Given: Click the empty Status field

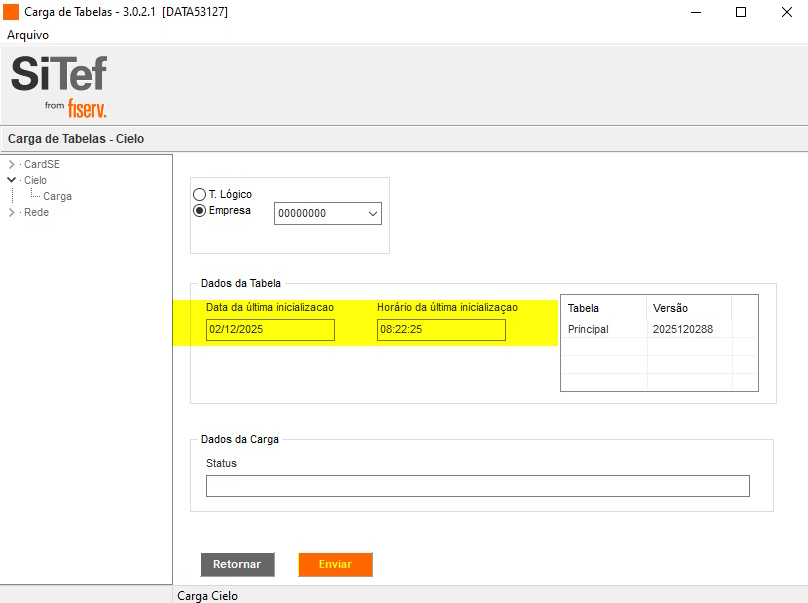Looking at the screenshot, I should point(478,486).
